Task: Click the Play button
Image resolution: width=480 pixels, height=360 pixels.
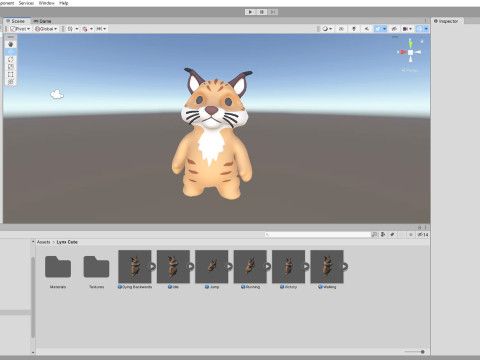Action: pyautogui.click(x=250, y=12)
